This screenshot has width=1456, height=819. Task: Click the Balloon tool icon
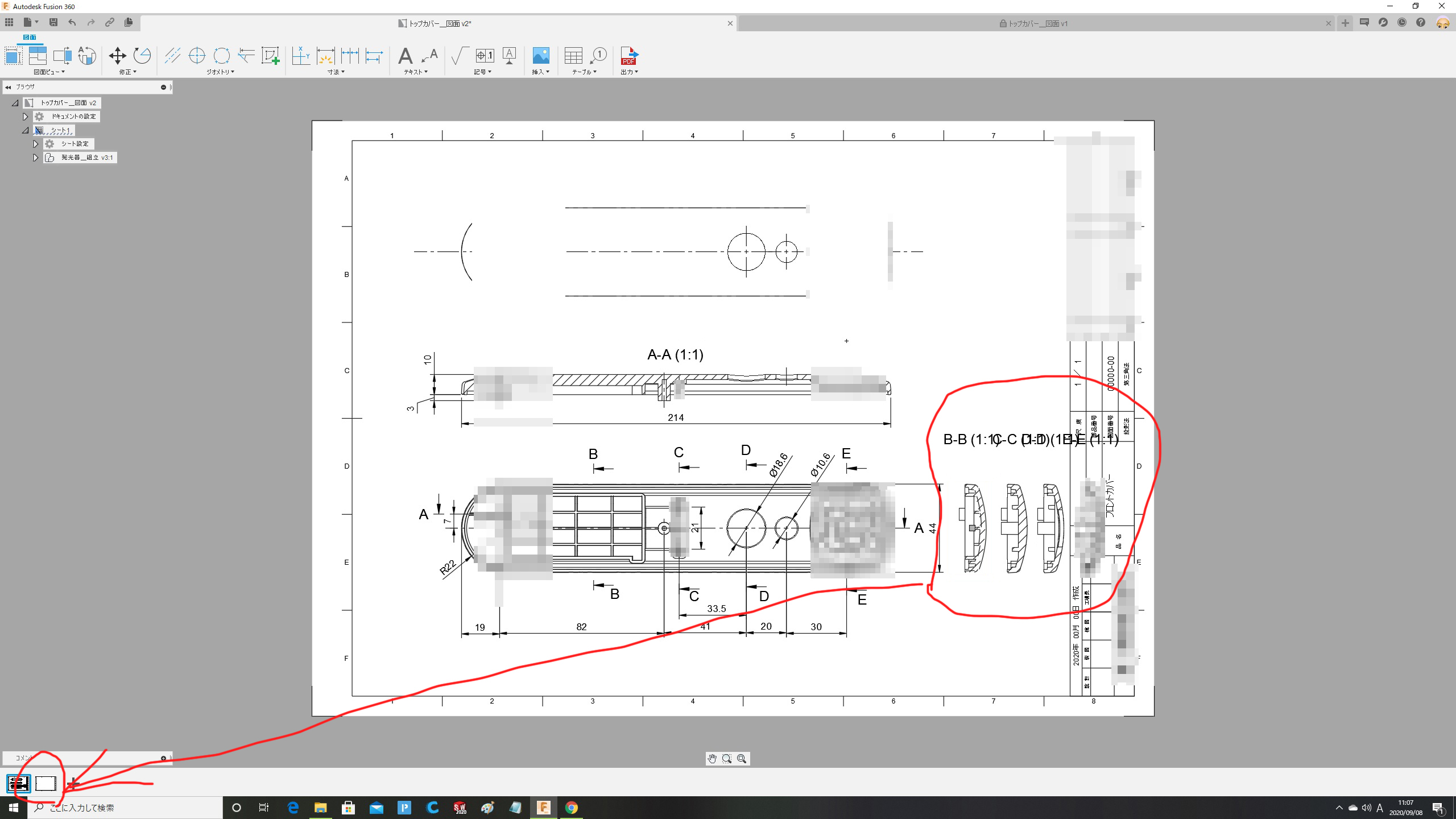point(598,56)
